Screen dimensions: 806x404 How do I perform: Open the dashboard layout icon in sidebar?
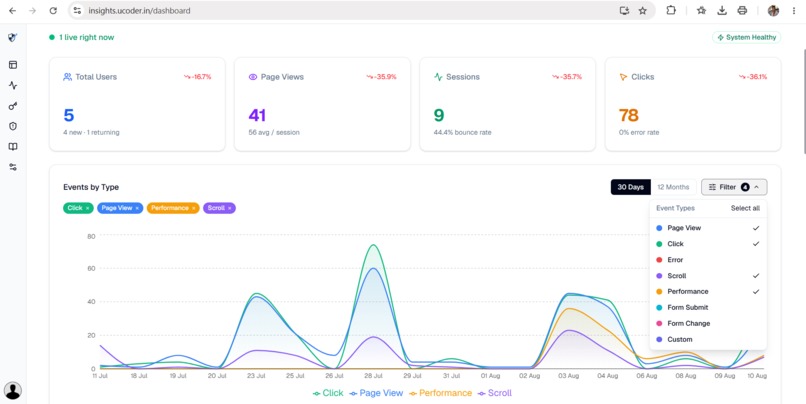(13, 65)
